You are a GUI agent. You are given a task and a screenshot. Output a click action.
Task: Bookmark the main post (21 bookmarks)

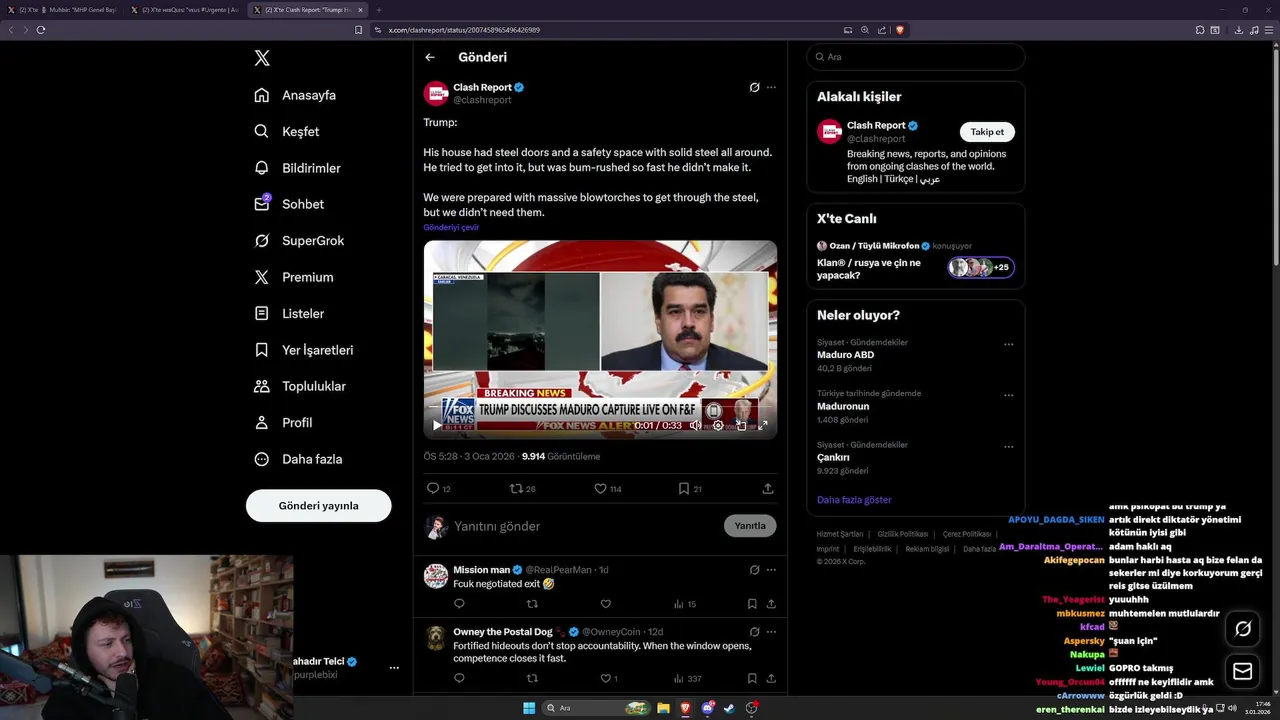690,488
